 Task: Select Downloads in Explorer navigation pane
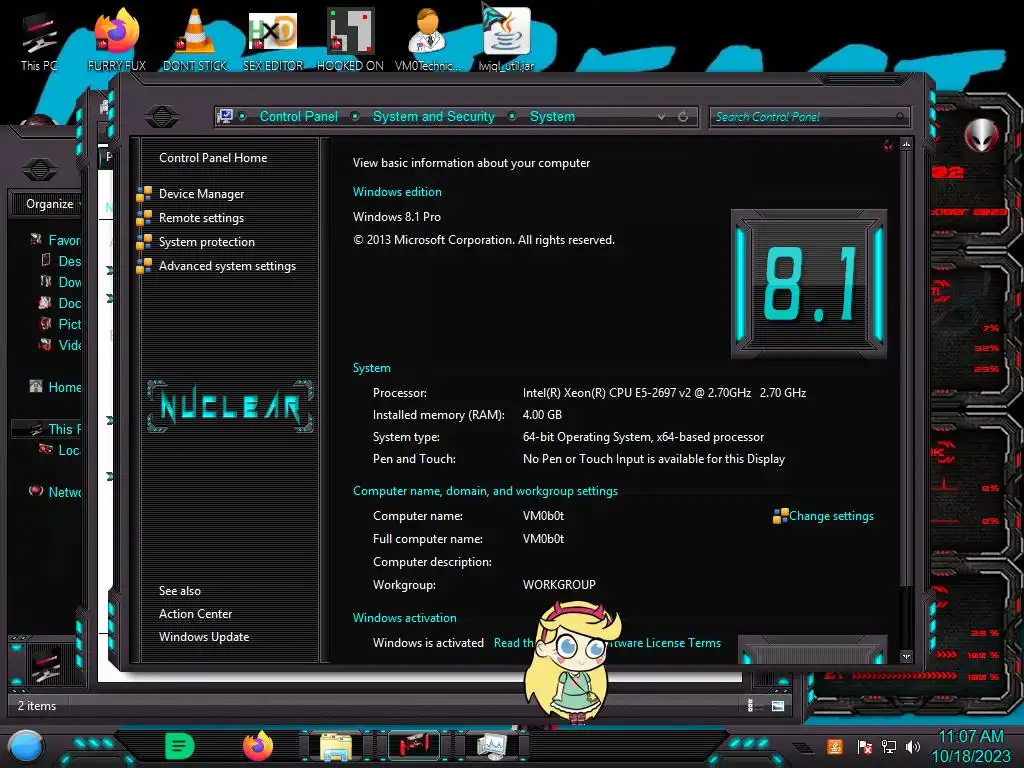pyautogui.click(x=61, y=282)
